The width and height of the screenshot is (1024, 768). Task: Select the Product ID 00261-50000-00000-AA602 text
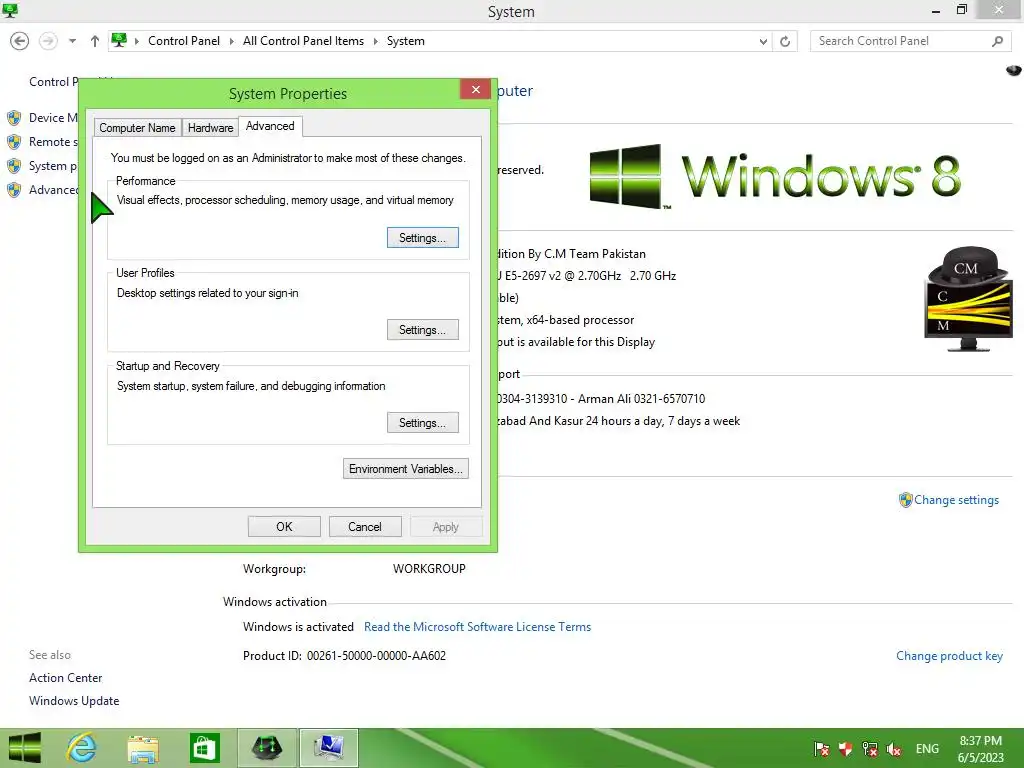376,656
